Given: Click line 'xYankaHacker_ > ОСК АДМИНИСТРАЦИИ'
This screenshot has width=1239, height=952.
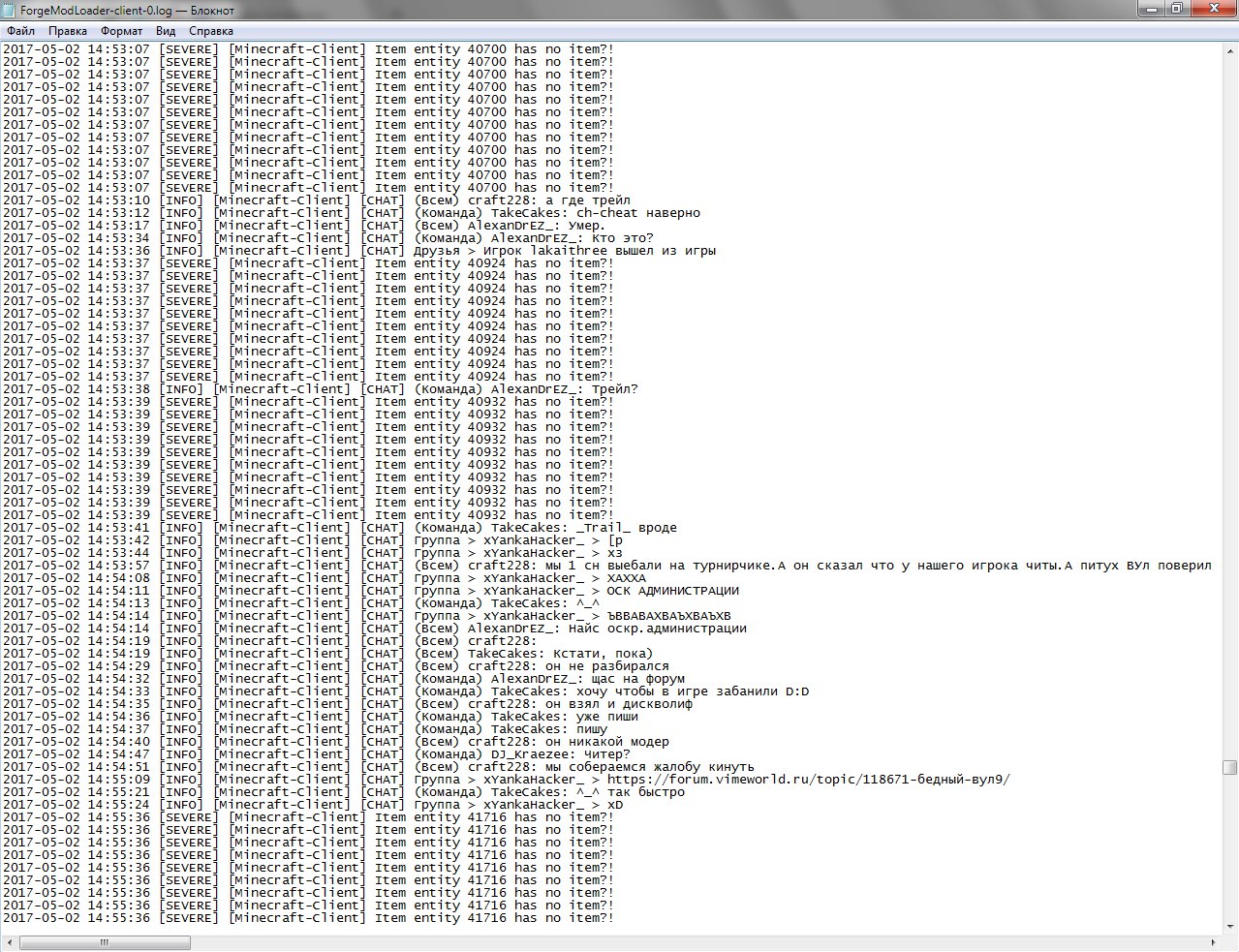Looking at the screenshot, I should coord(370,591).
